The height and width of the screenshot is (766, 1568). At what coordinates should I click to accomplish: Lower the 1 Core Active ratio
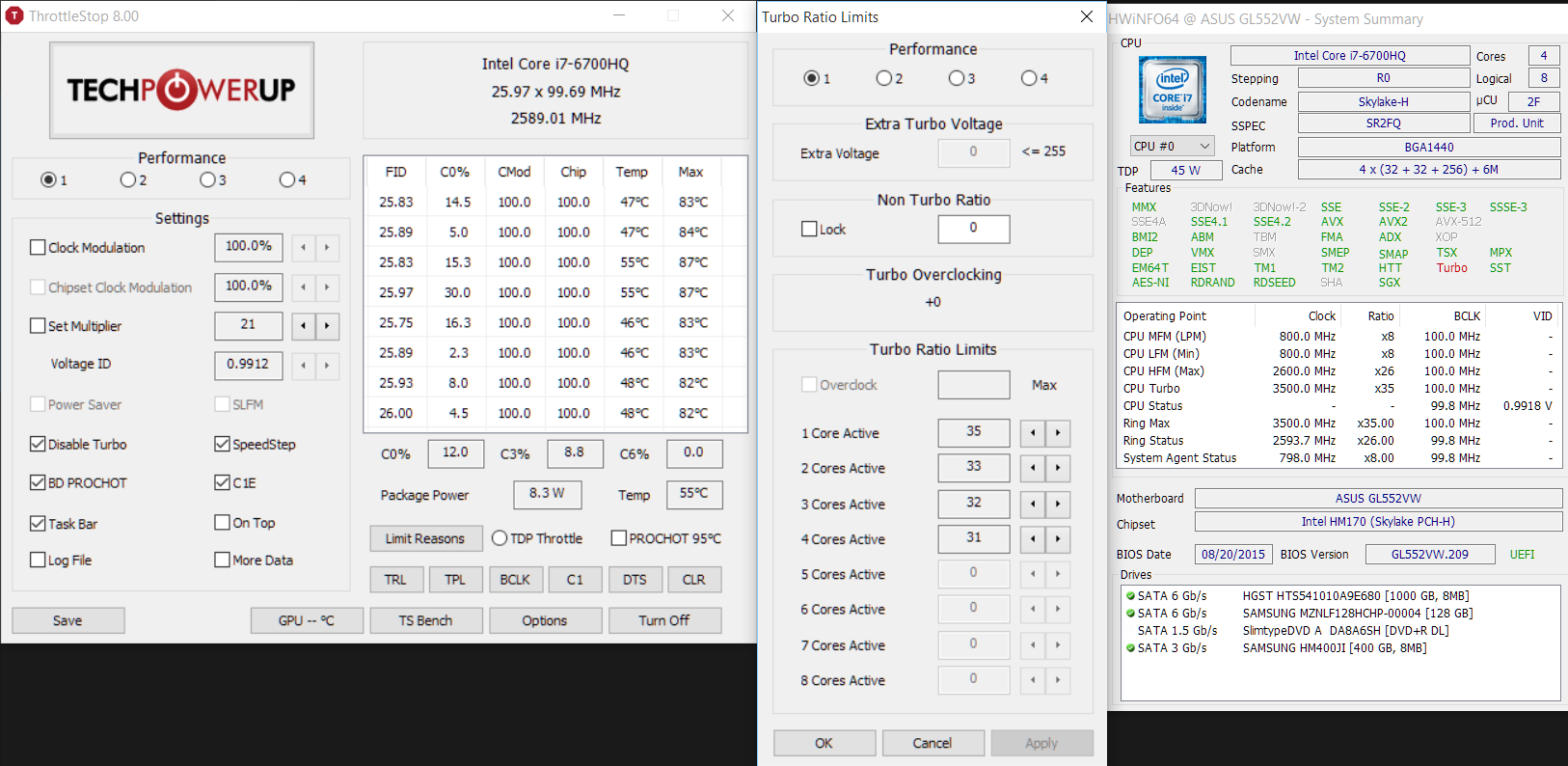(1033, 433)
